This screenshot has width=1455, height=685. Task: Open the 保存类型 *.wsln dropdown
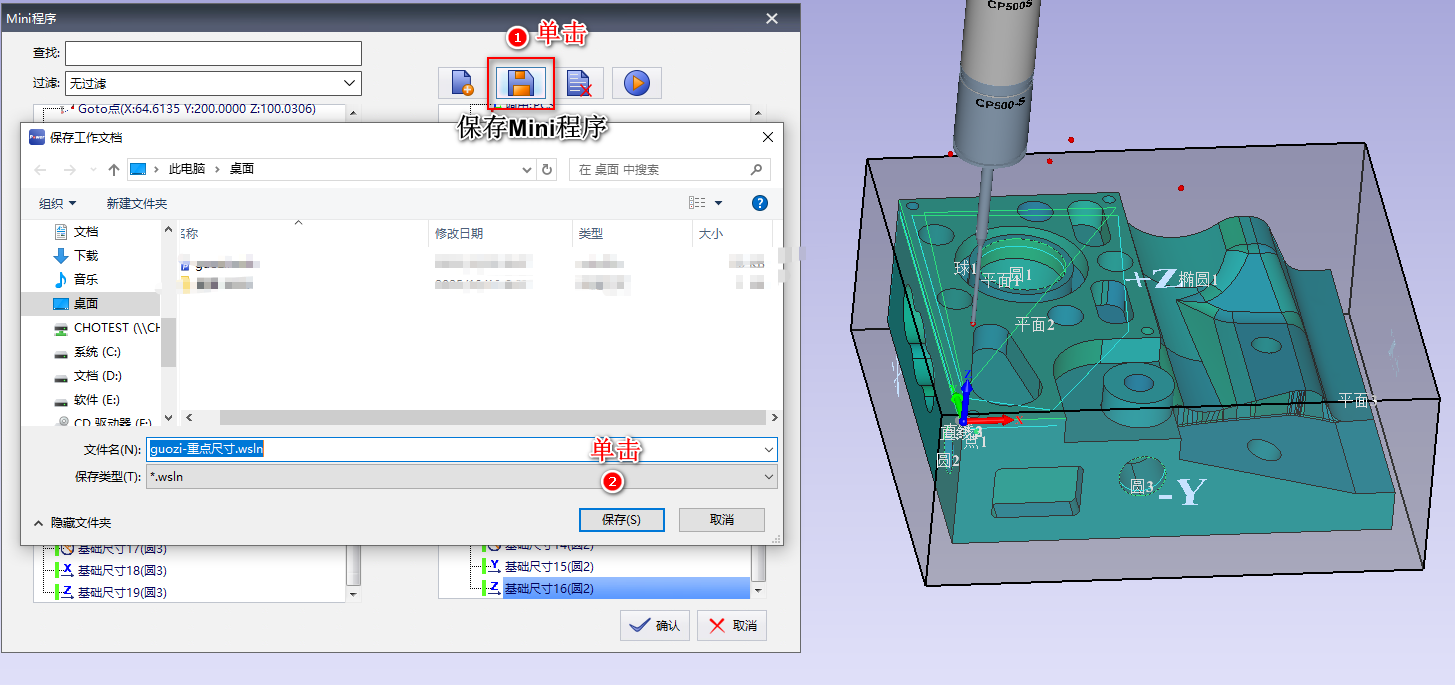click(461, 477)
